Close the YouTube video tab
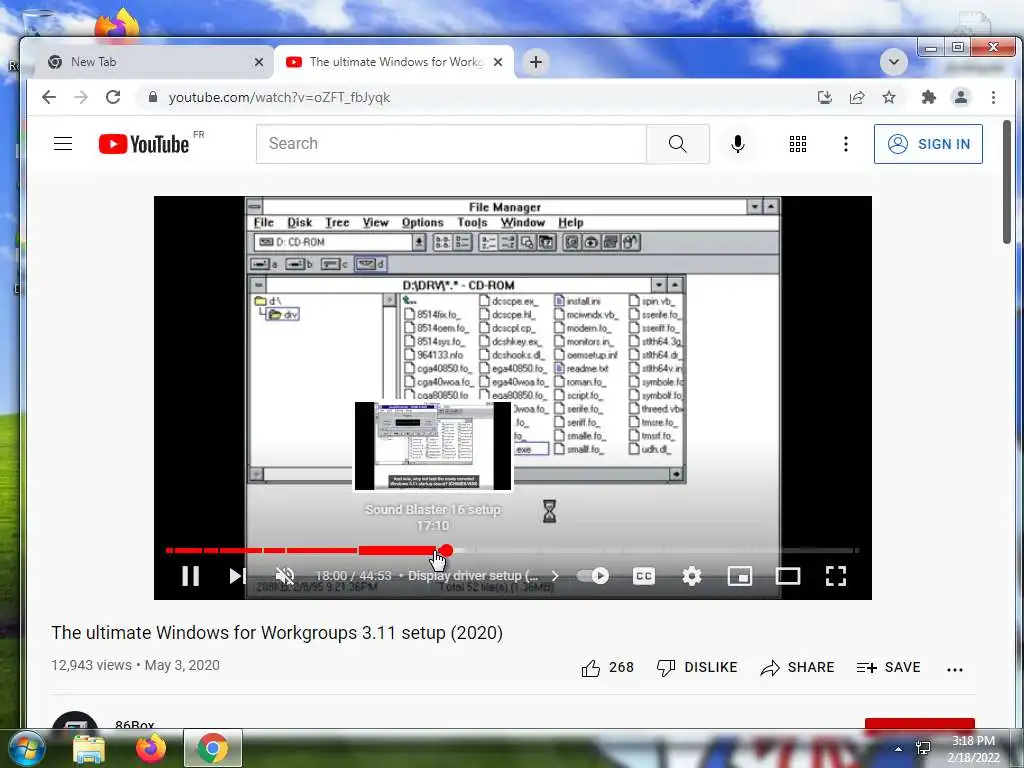This screenshot has width=1024, height=768. [498, 62]
